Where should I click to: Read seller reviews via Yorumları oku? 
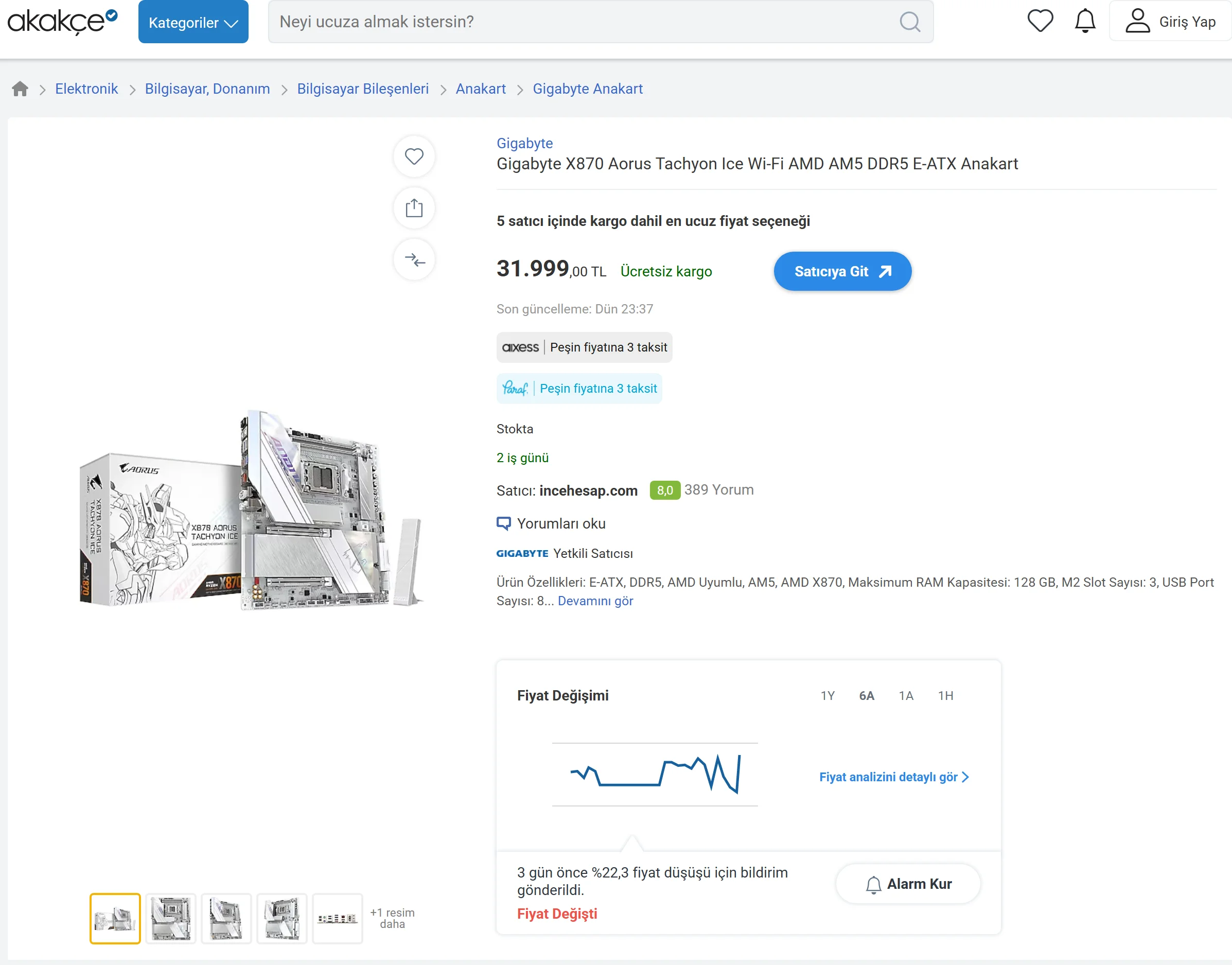pyautogui.click(x=551, y=524)
